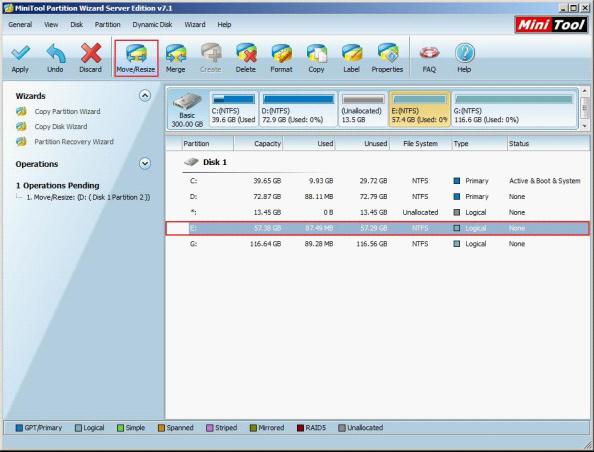The height and width of the screenshot is (452, 594).
Task: Select the G: partition row
Action: point(378,244)
